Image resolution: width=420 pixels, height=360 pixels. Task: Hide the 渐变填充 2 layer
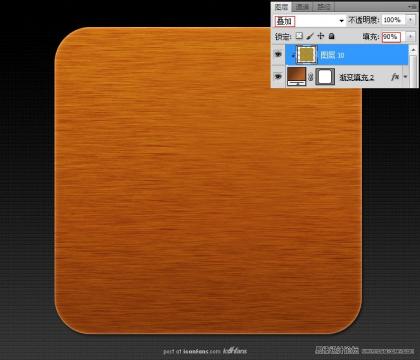click(x=278, y=77)
